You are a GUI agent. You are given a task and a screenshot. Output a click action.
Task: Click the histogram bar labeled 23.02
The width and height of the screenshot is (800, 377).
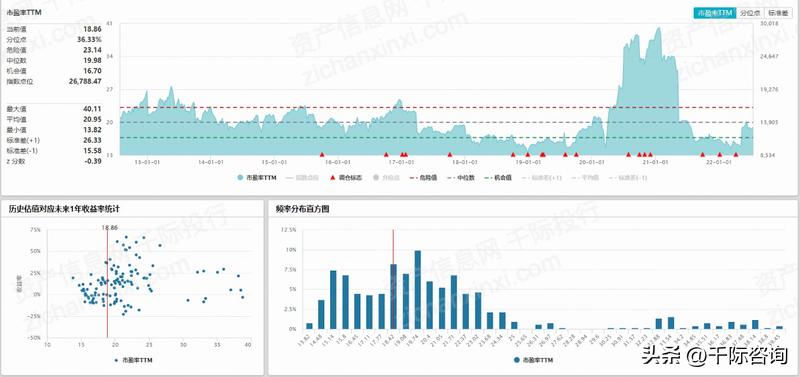478,311
